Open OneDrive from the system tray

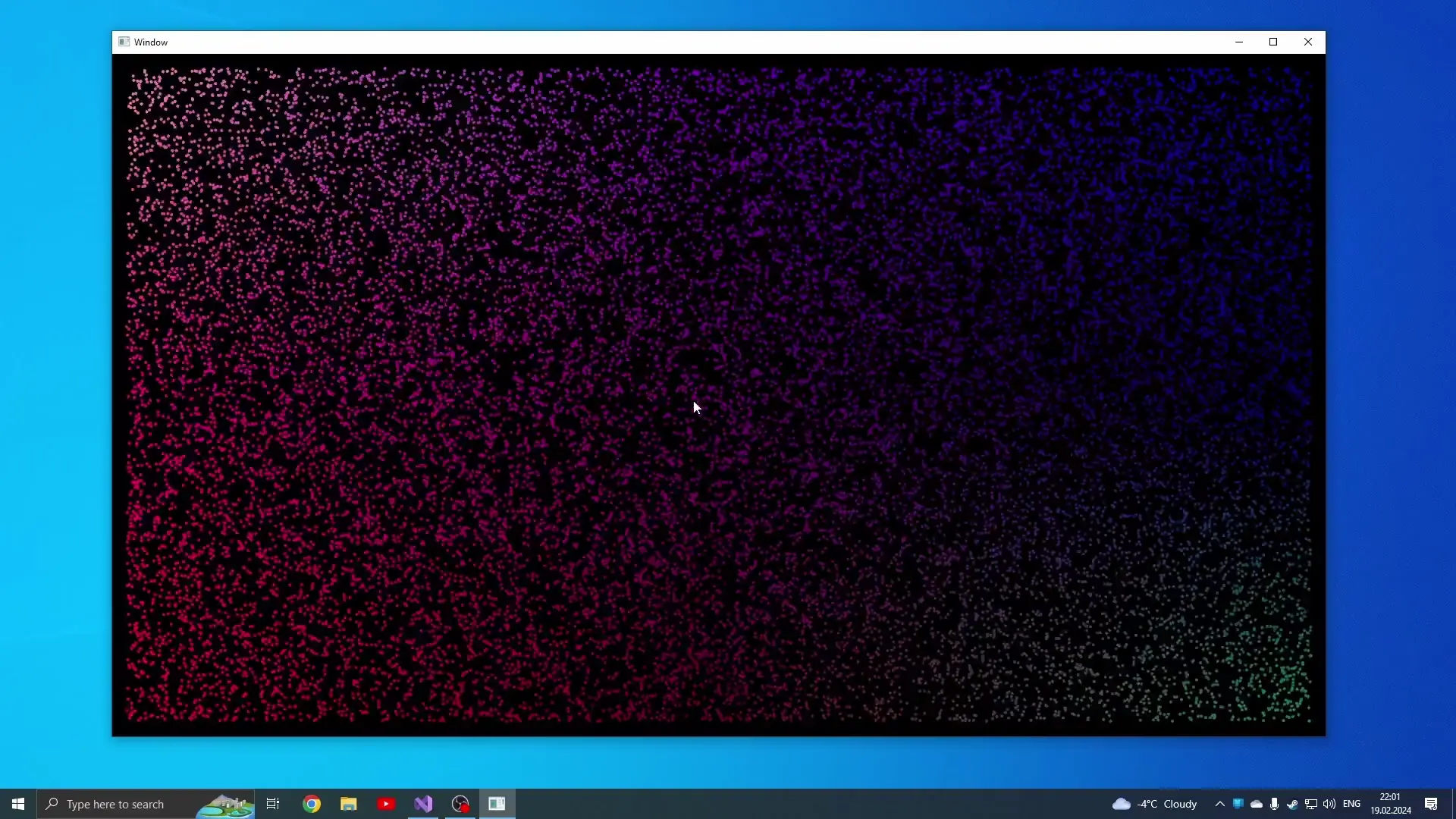1257,804
